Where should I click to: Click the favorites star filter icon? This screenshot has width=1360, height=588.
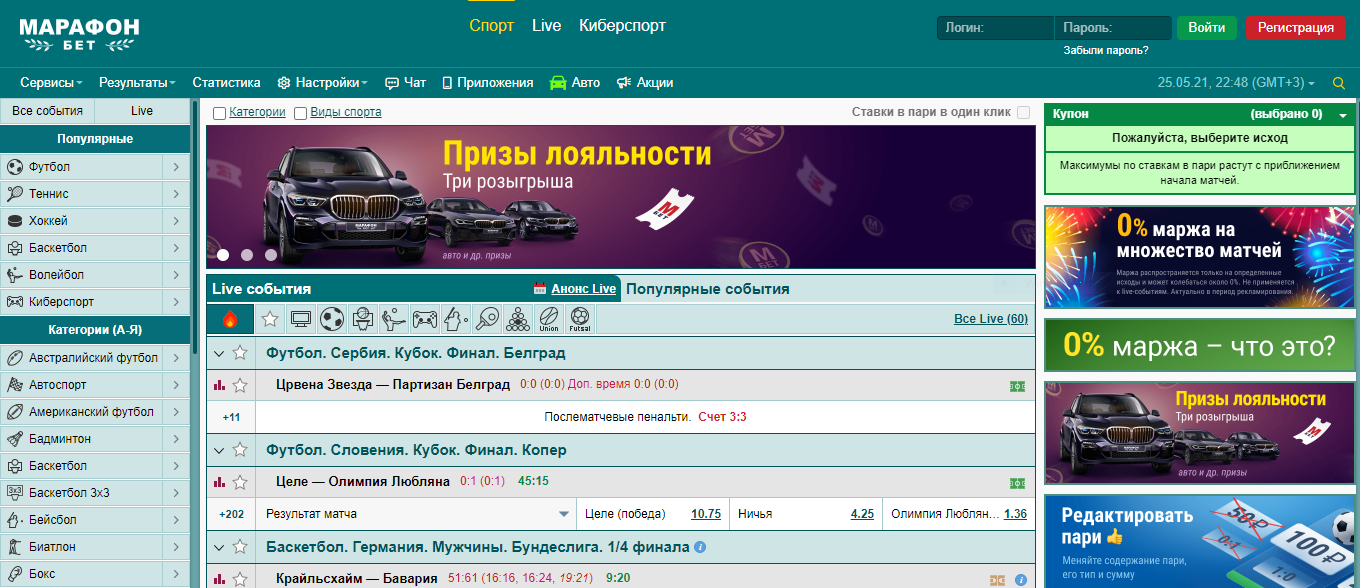(x=270, y=320)
